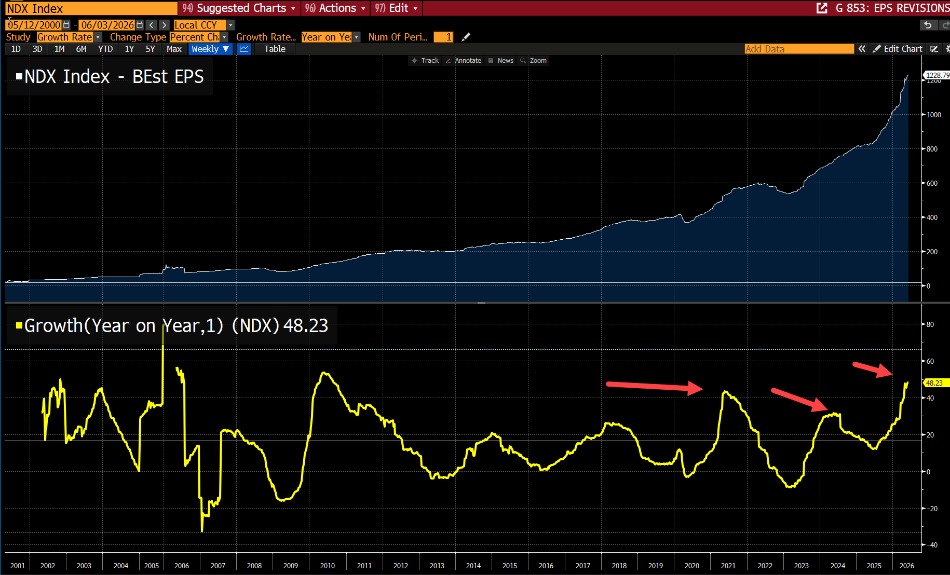Click the NDX Index - BEst EPS legend marker
The height and width of the screenshot is (575, 950).
click(19, 76)
